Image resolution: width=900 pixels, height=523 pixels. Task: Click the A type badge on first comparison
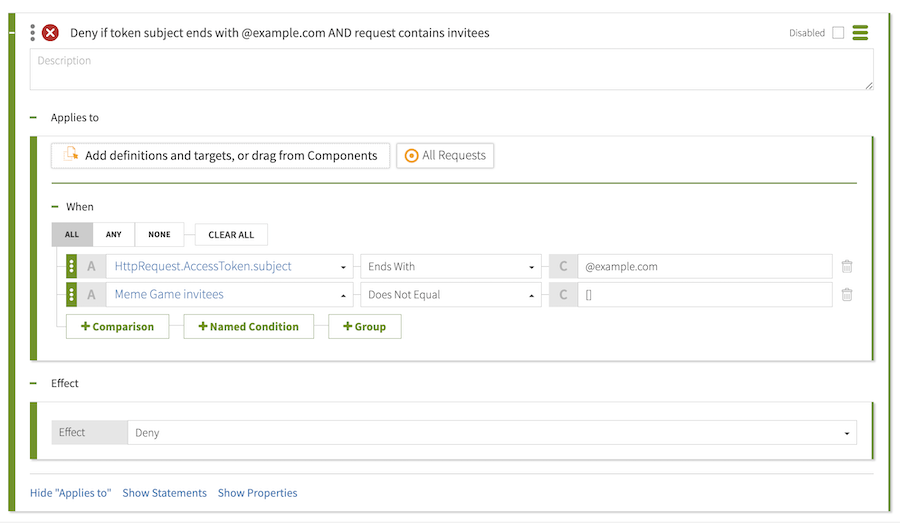pos(92,267)
